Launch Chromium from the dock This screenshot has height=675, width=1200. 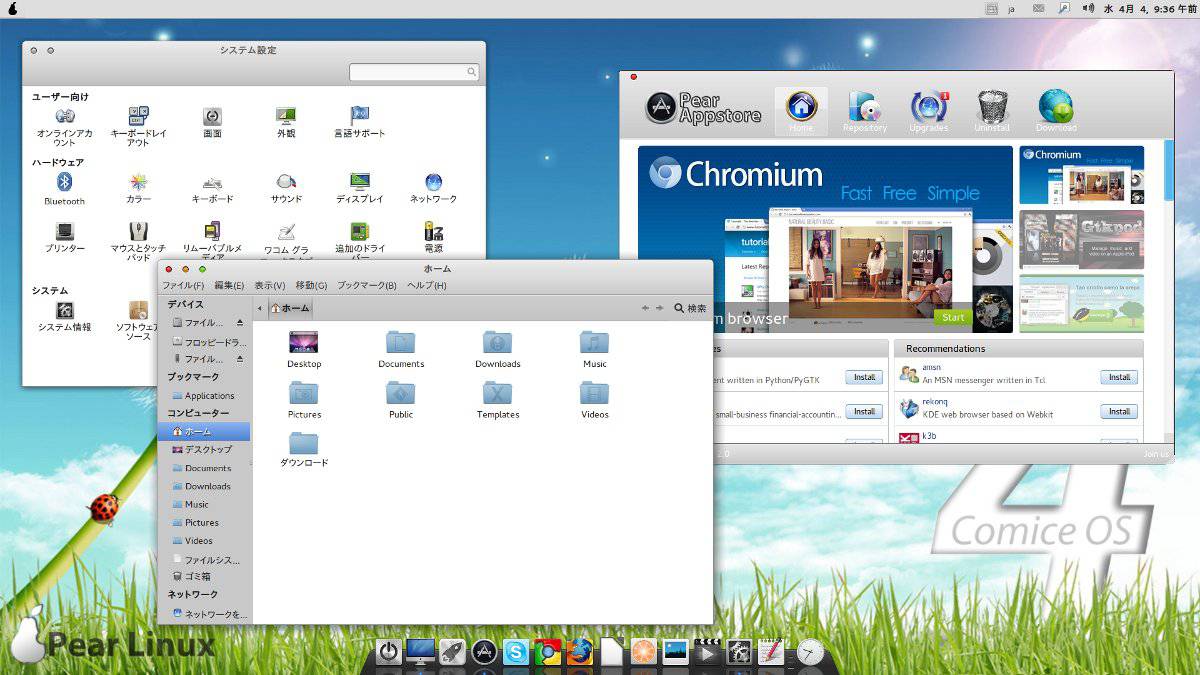(x=547, y=652)
